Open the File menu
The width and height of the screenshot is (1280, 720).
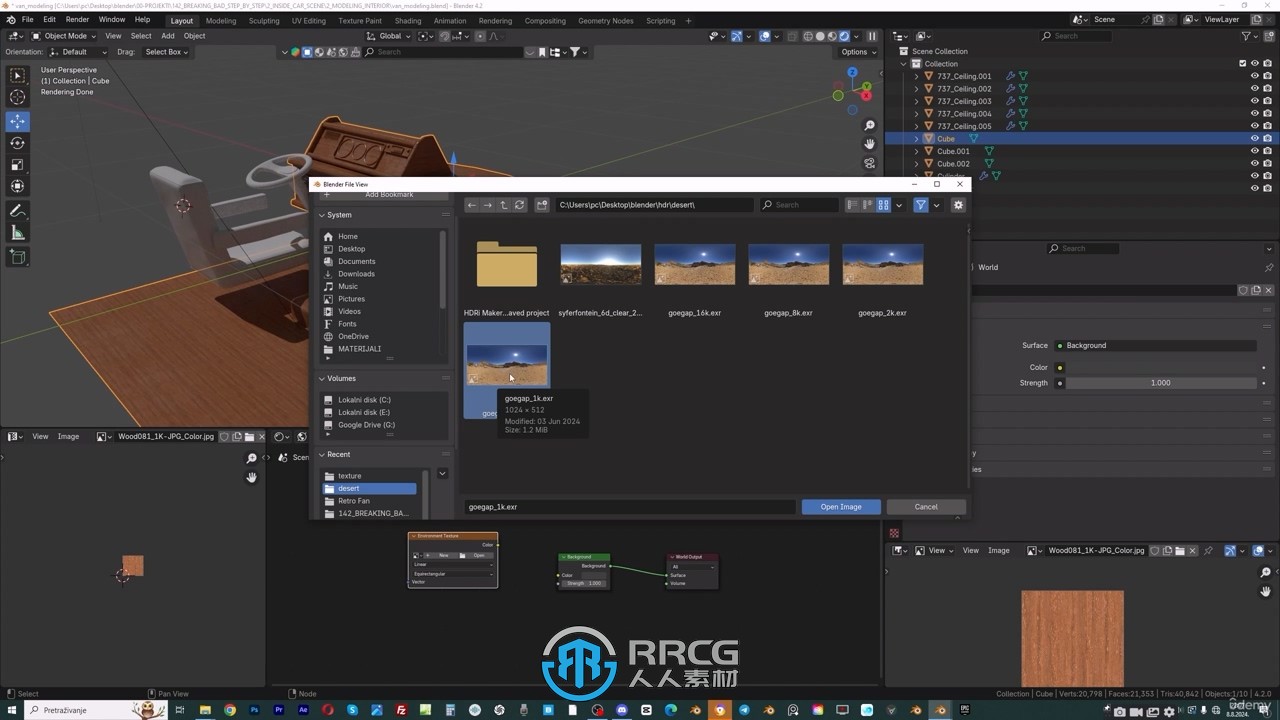click(27, 20)
